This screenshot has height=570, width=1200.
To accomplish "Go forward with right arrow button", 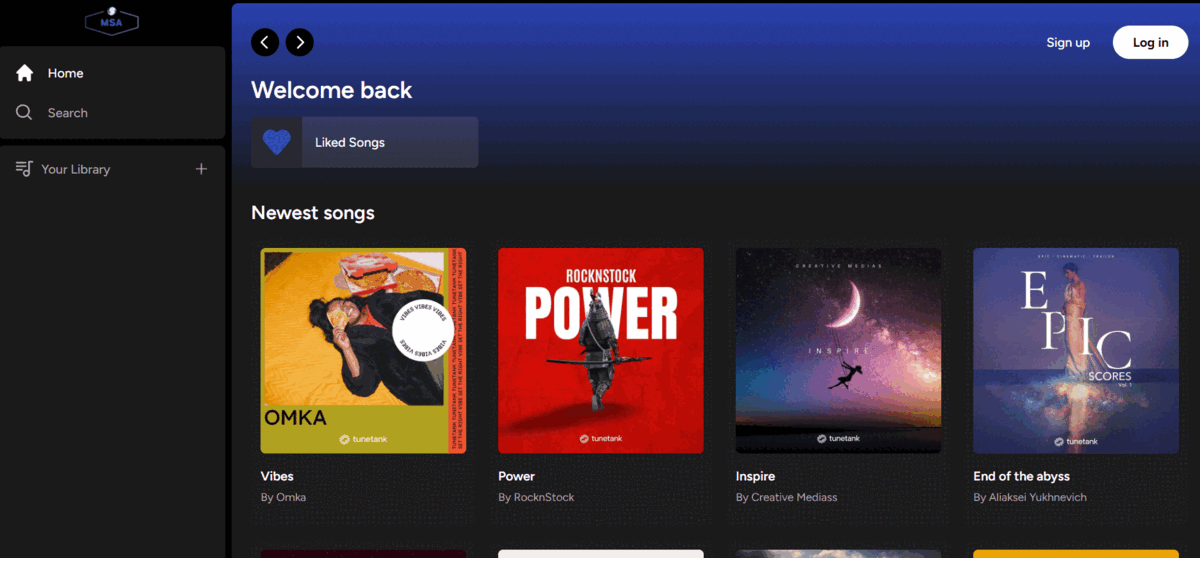I will 300,42.
